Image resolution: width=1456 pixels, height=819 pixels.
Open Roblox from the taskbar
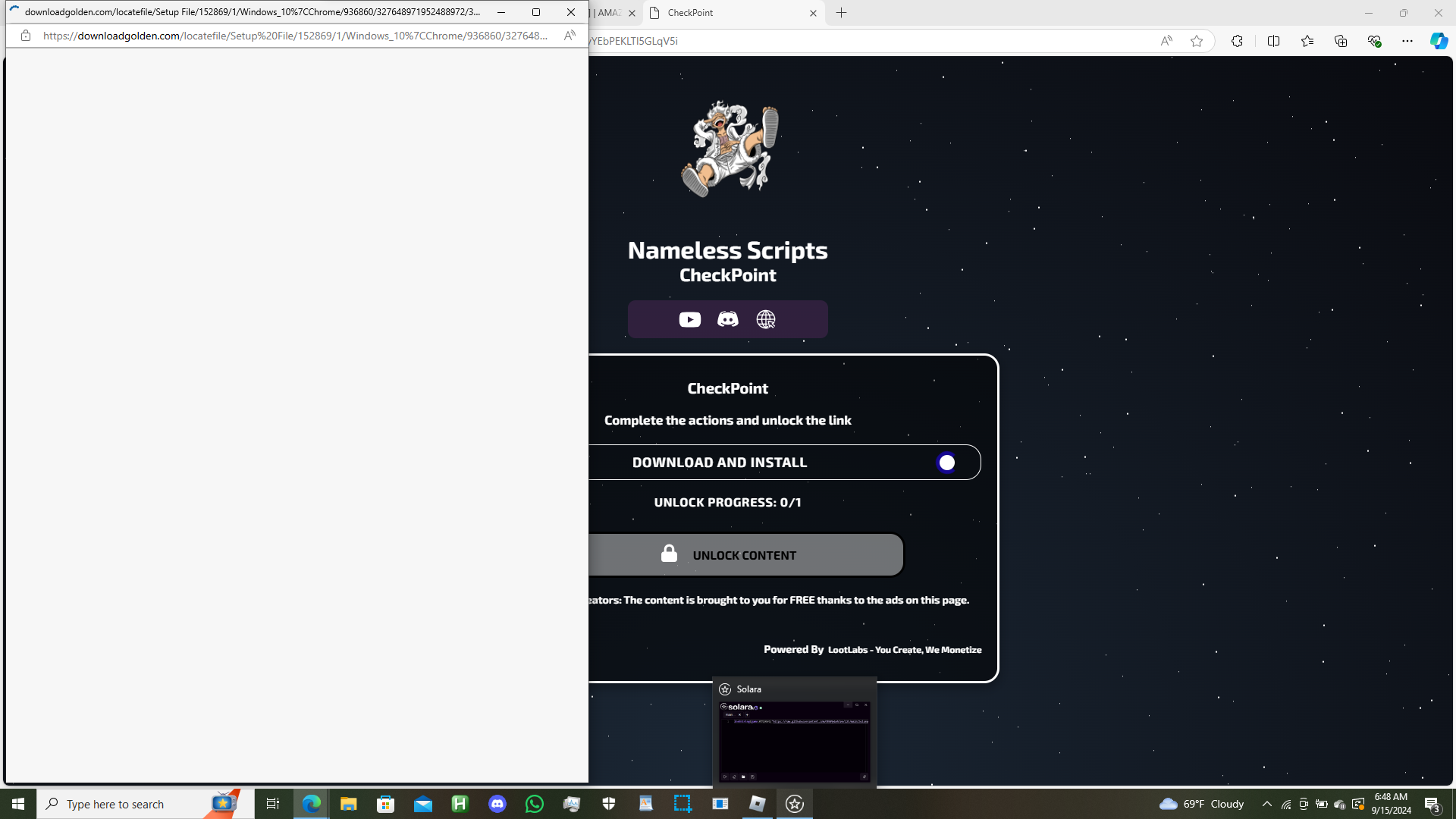pyautogui.click(x=758, y=804)
